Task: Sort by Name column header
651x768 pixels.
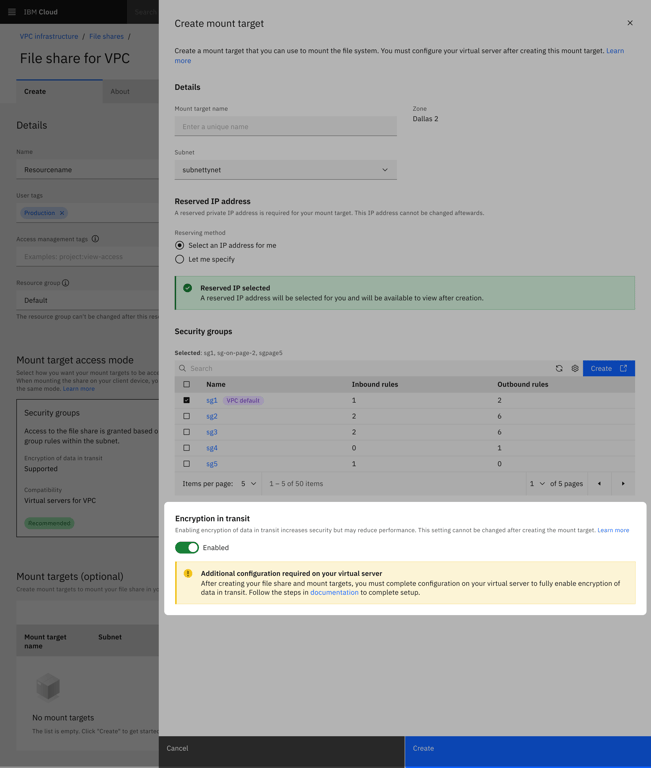Action: [x=216, y=384]
